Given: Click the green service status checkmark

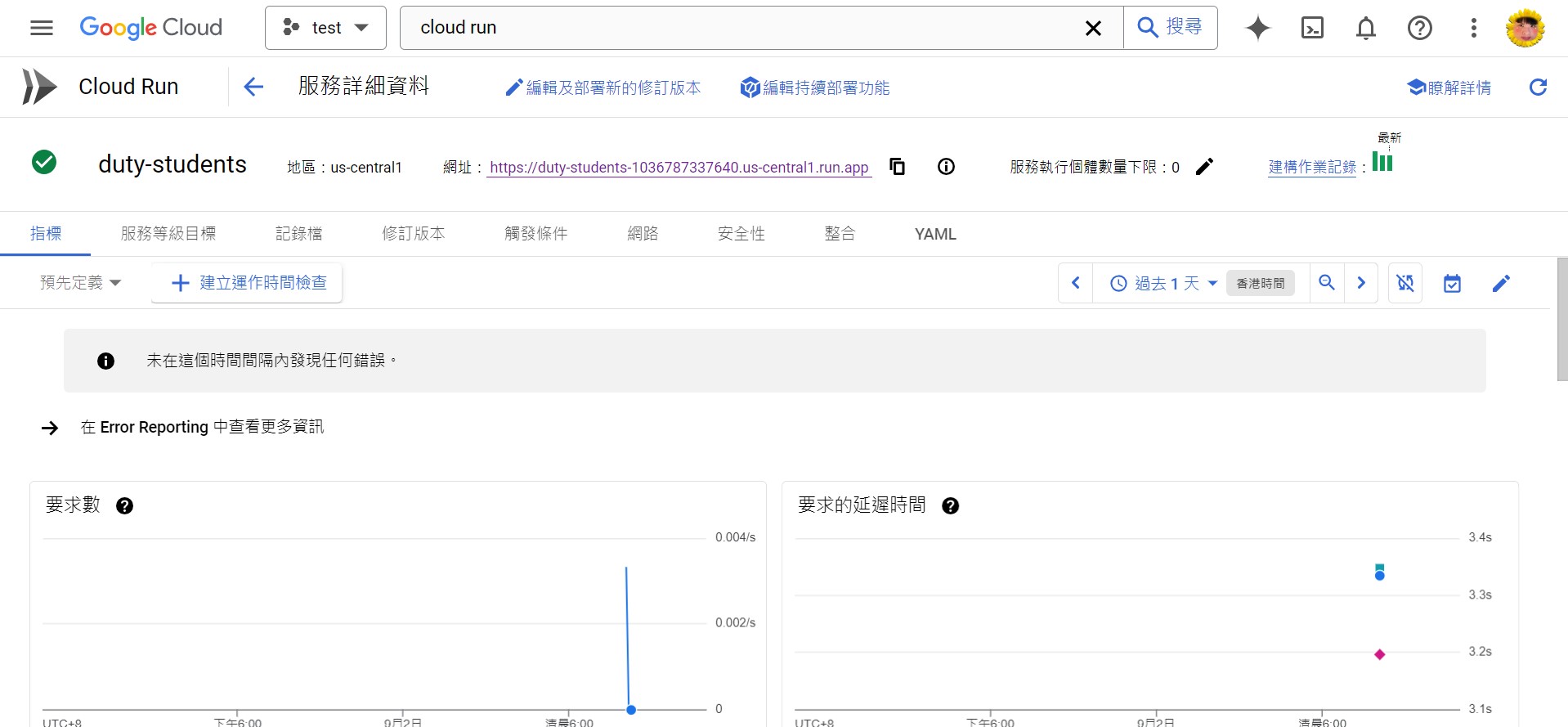Looking at the screenshot, I should (44, 162).
